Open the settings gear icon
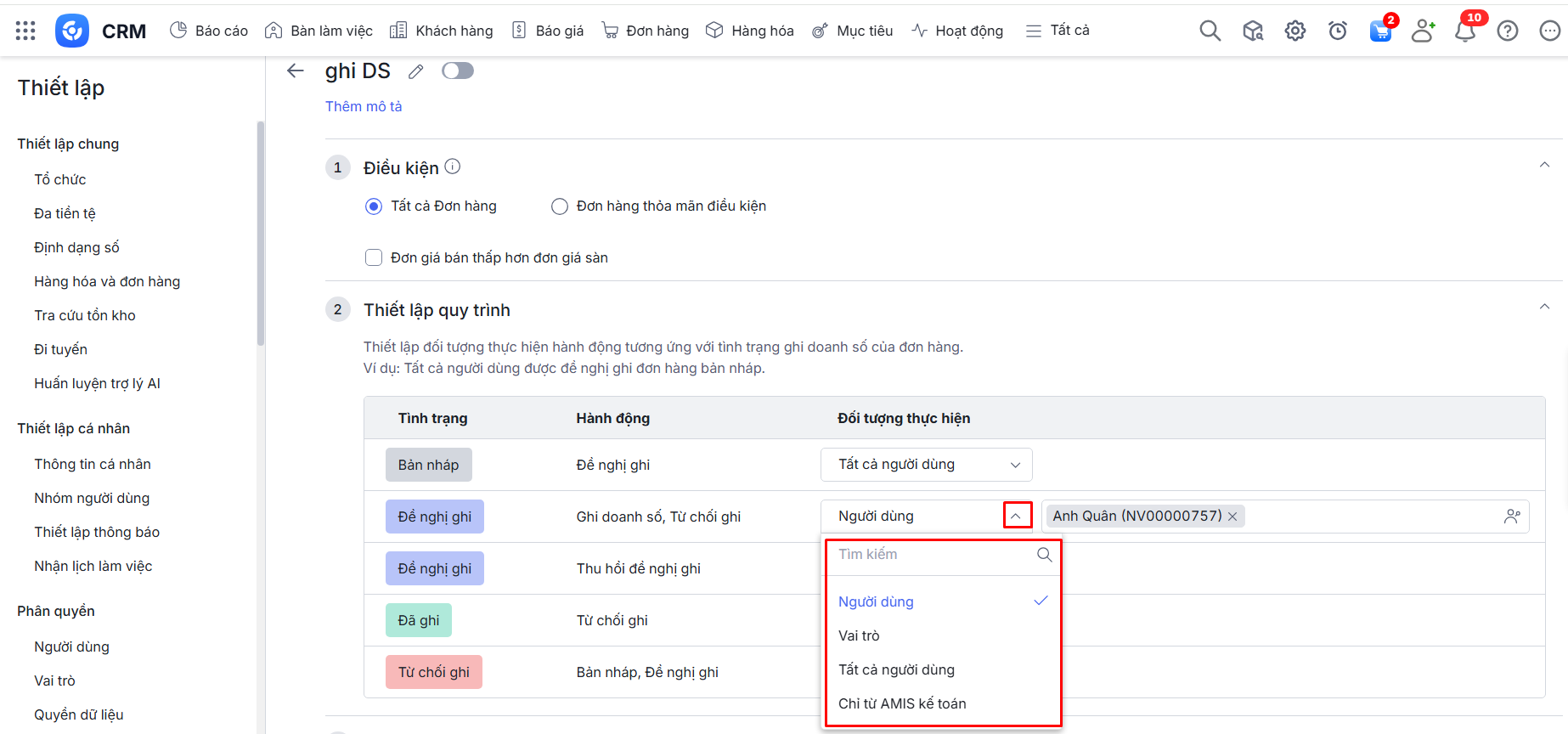The width and height of the screenshot is (1568, 734). [x=1294, y=31]
